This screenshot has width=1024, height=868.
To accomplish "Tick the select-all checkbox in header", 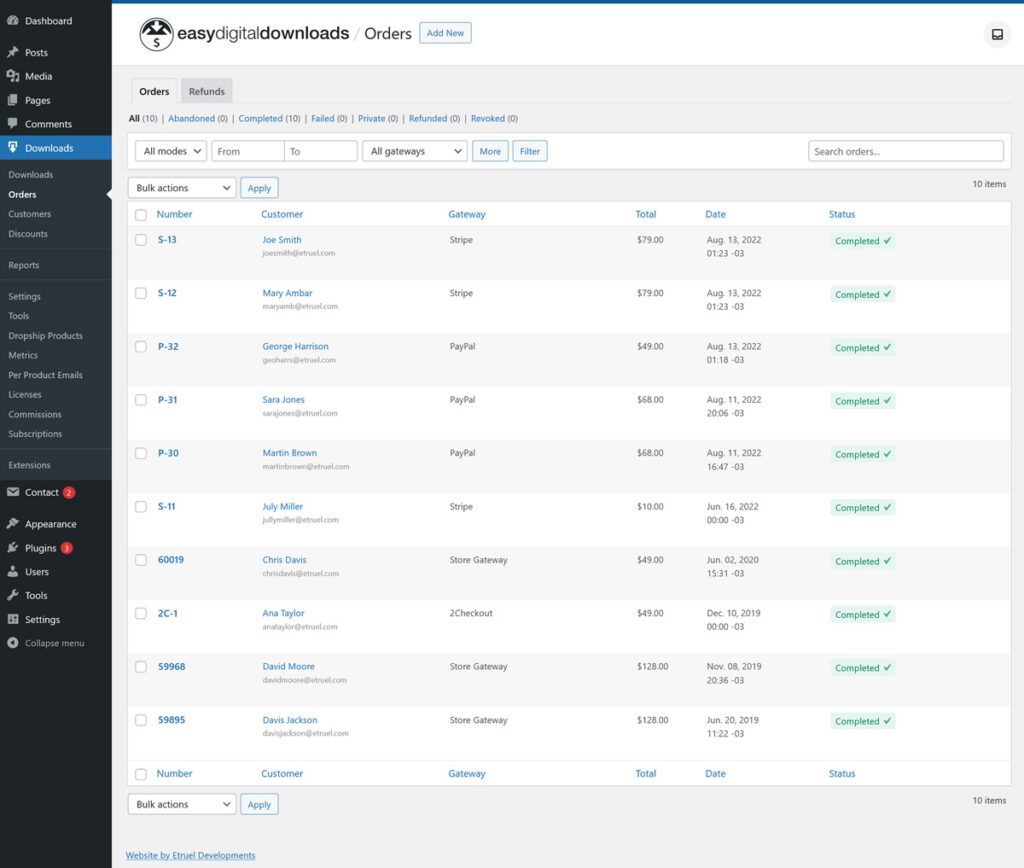I will (140, 214).
